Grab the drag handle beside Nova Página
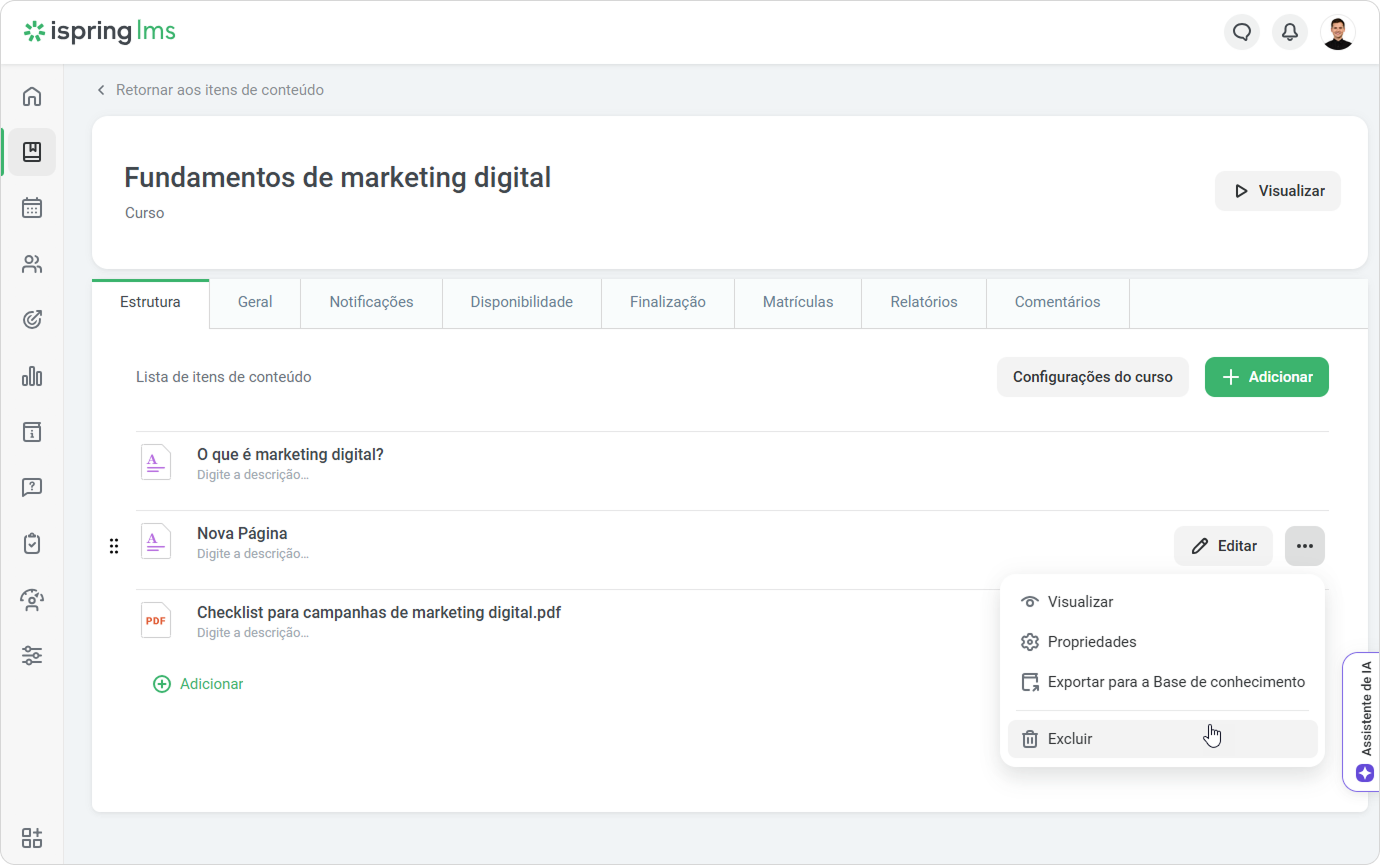This screenshot has height=865, width=1380. click(x=114, y=546)
